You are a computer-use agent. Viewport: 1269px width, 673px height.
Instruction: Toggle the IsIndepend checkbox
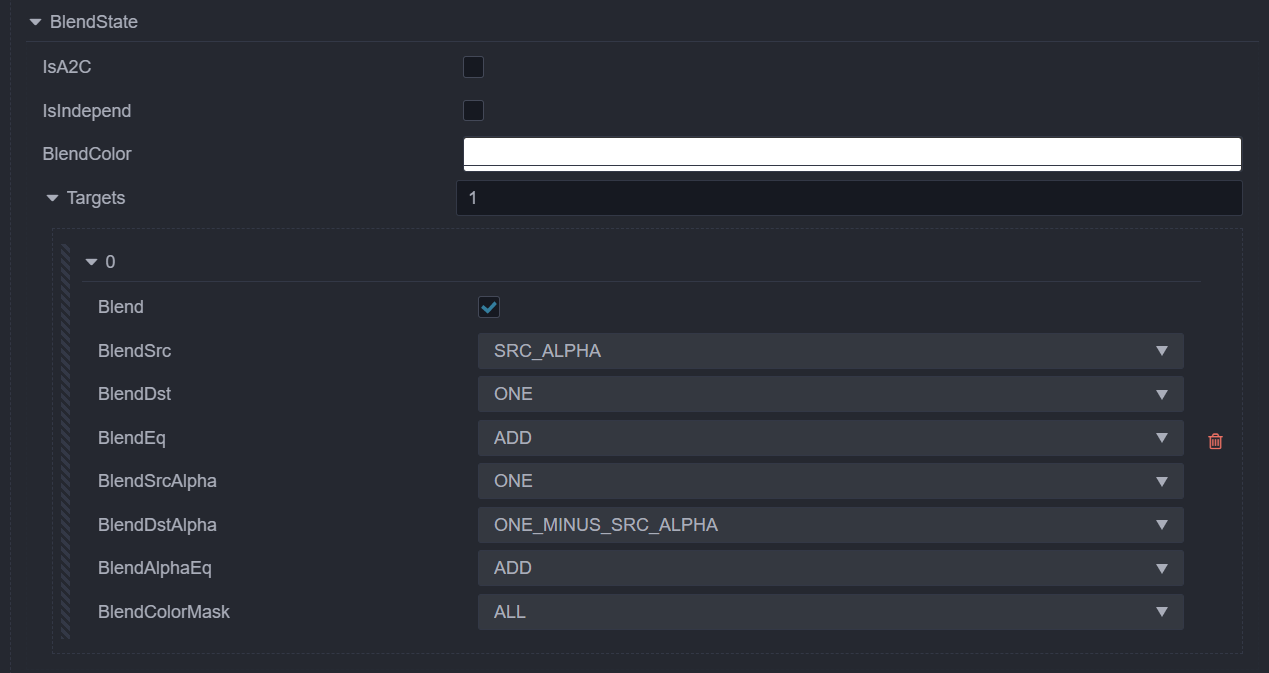click(473, 110)
